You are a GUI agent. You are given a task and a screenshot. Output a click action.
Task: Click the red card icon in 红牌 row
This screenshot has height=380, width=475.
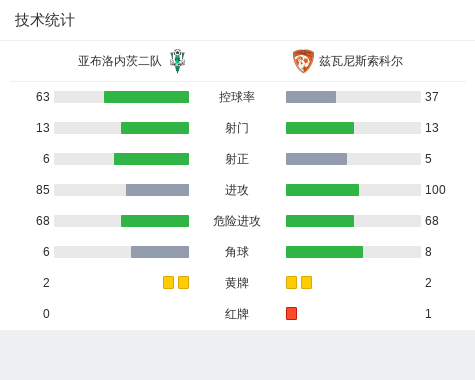[x=291, y=313]
